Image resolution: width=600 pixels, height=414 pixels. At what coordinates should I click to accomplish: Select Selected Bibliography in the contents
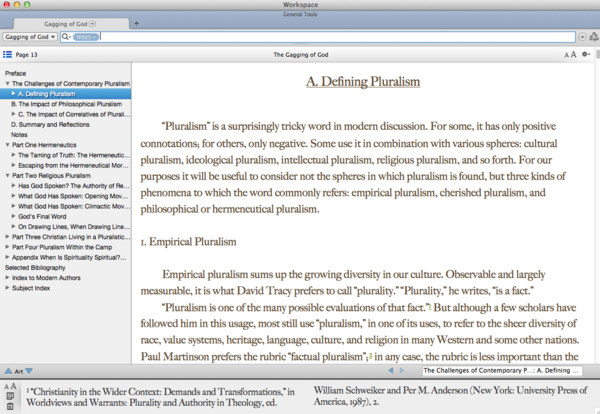[35, 267]
